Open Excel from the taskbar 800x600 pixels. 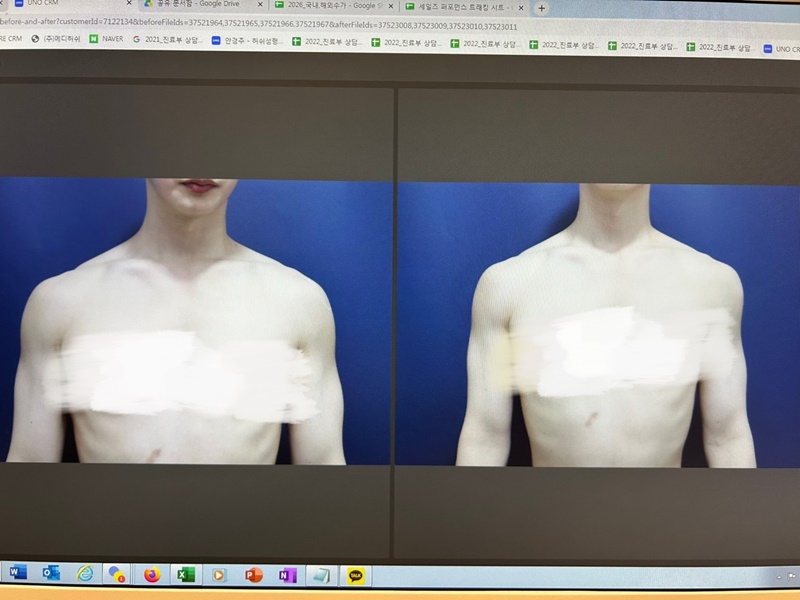[185, 575]
